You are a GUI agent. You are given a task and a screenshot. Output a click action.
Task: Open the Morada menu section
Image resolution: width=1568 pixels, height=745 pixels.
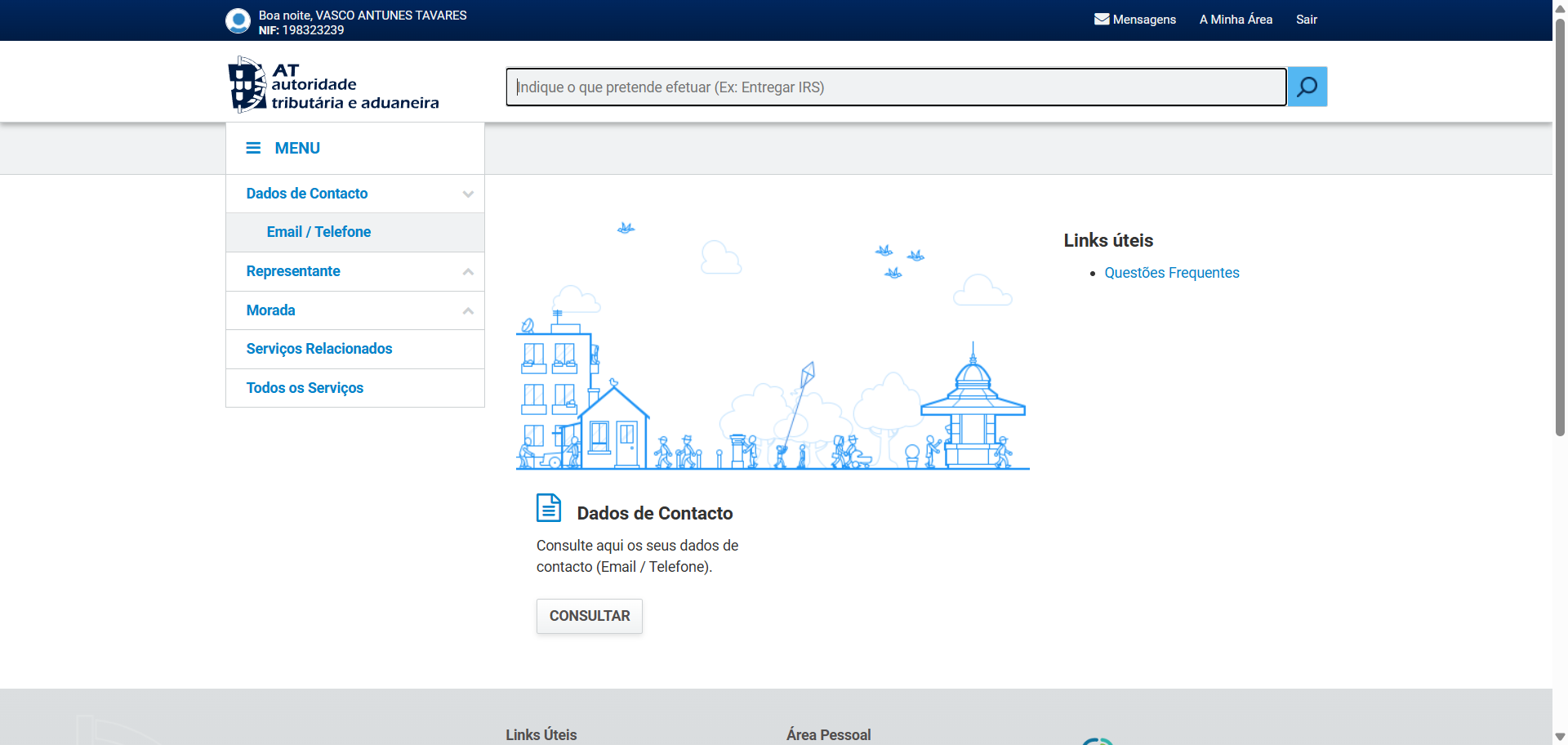355,310
